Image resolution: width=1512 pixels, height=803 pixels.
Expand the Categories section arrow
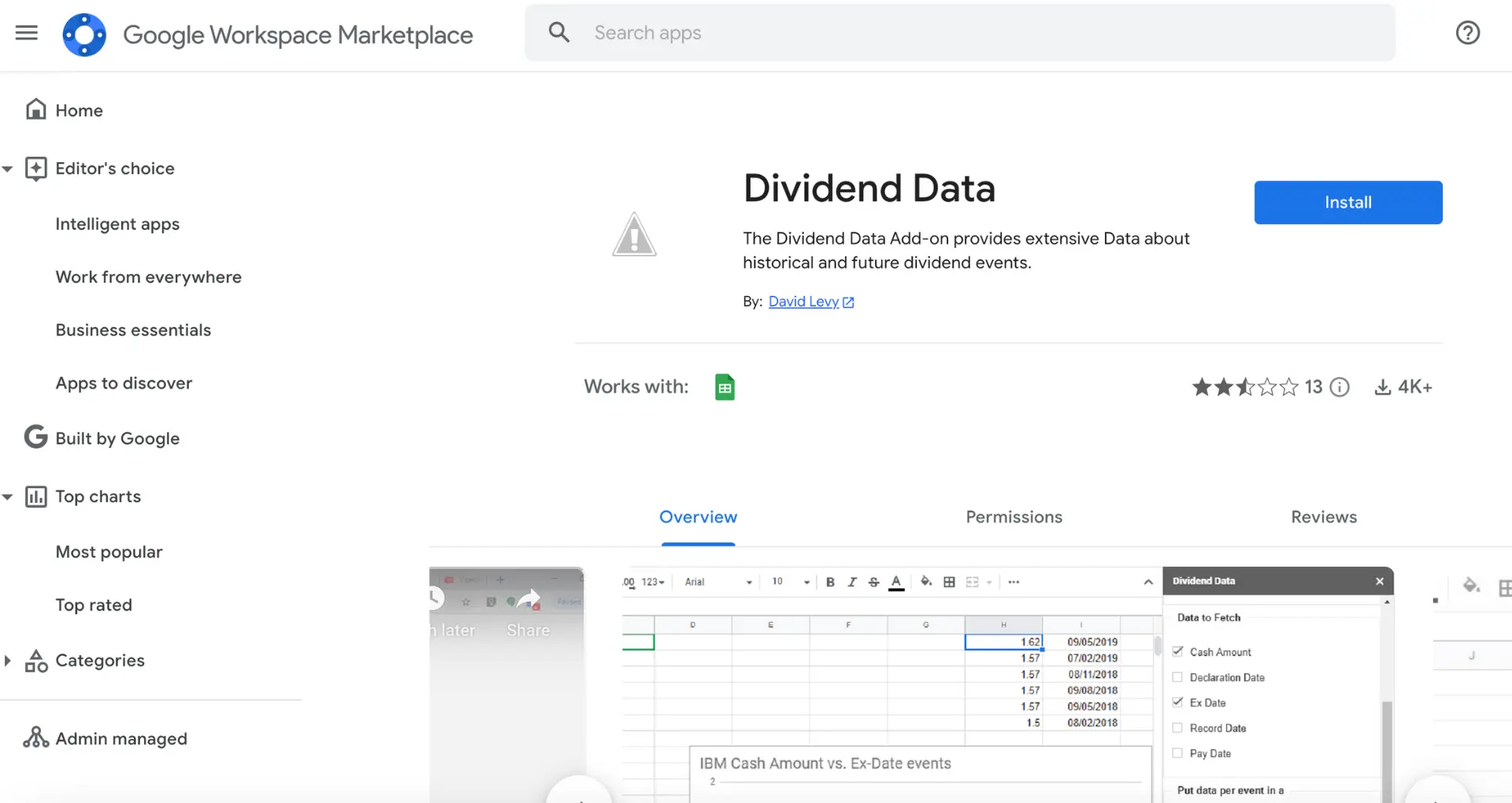pyautogui.click(x=8, y=661)
